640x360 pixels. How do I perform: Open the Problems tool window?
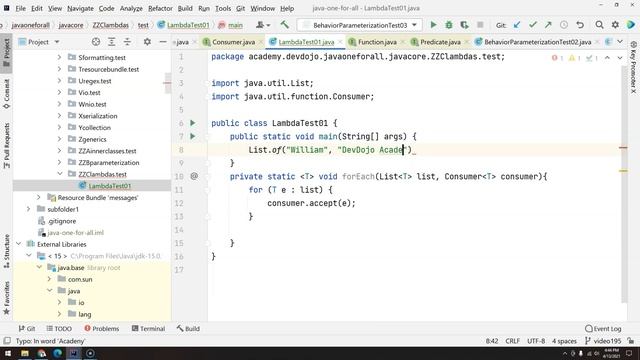102,329
